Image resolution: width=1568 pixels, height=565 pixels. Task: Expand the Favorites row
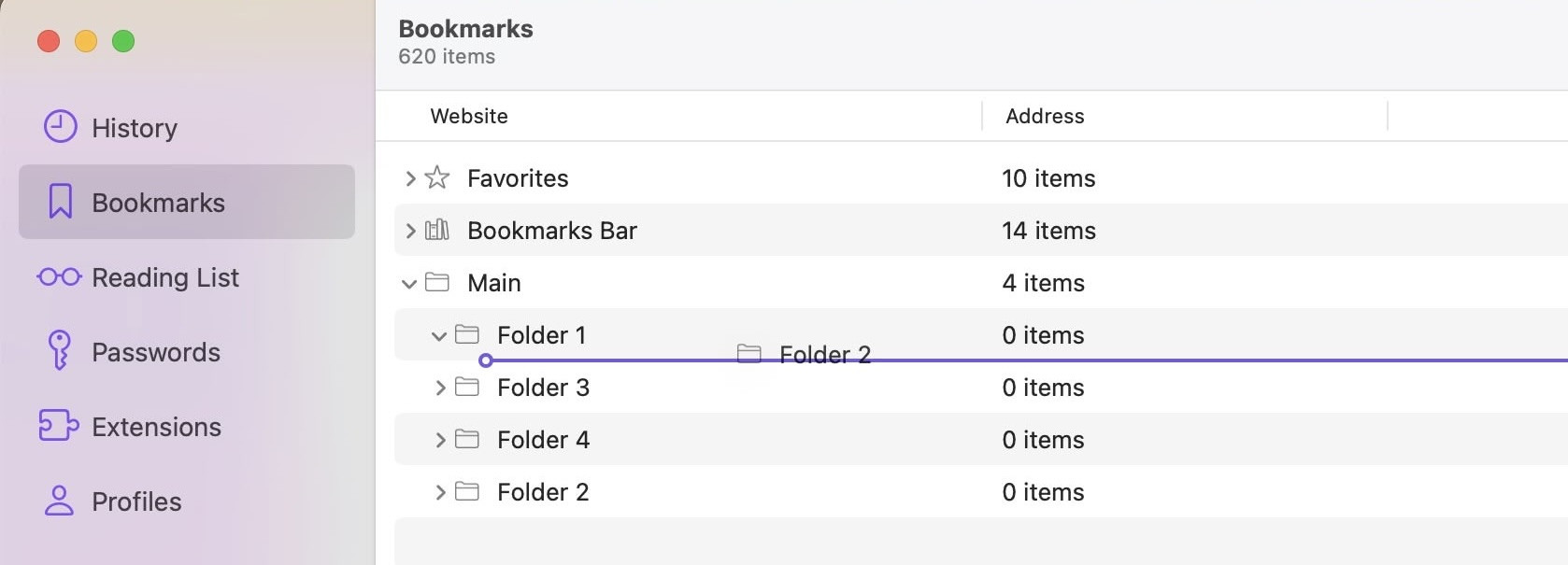tap(409, 178)
